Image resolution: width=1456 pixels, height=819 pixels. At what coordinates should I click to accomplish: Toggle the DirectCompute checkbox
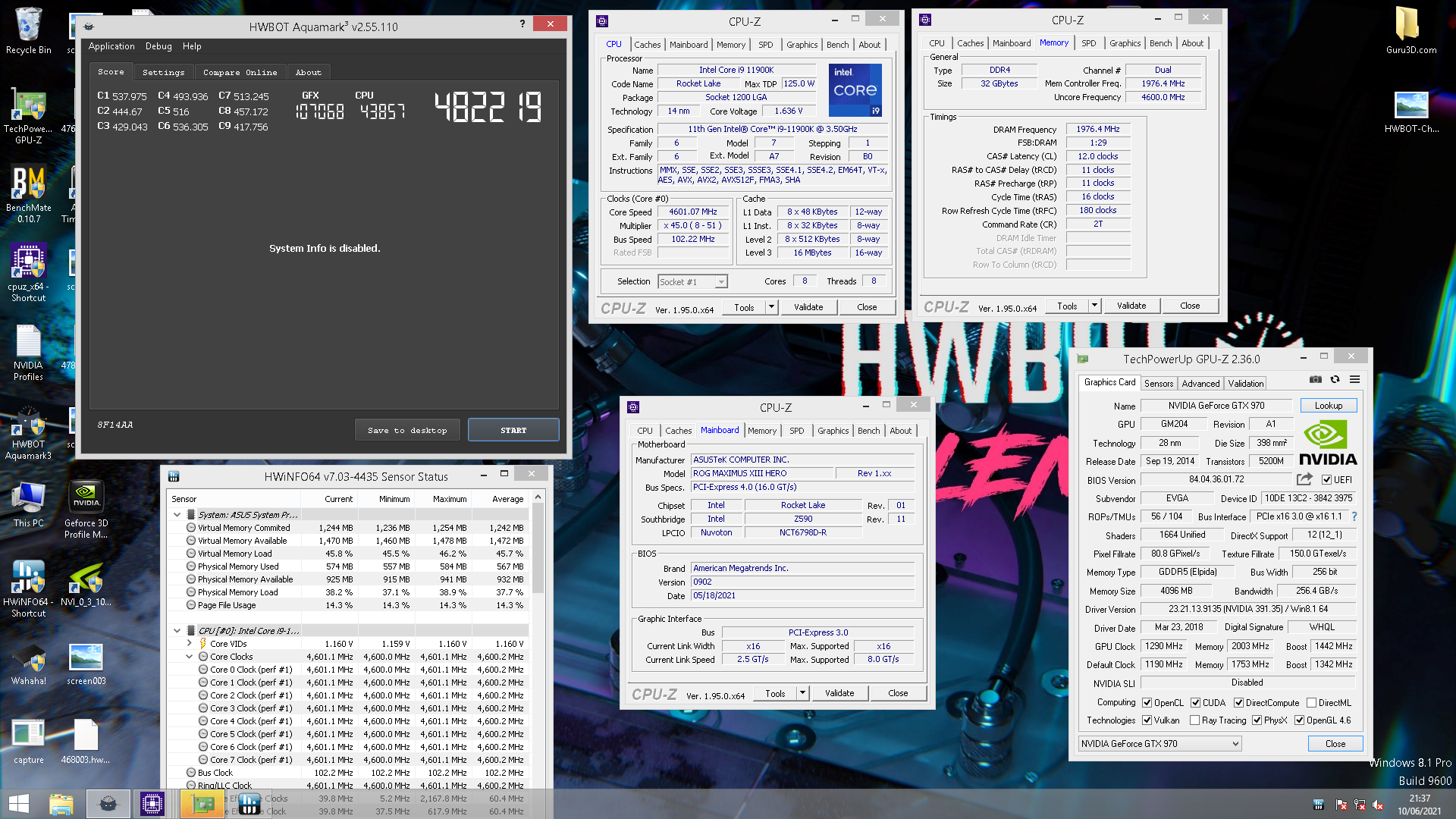[x=1238, y=703]
